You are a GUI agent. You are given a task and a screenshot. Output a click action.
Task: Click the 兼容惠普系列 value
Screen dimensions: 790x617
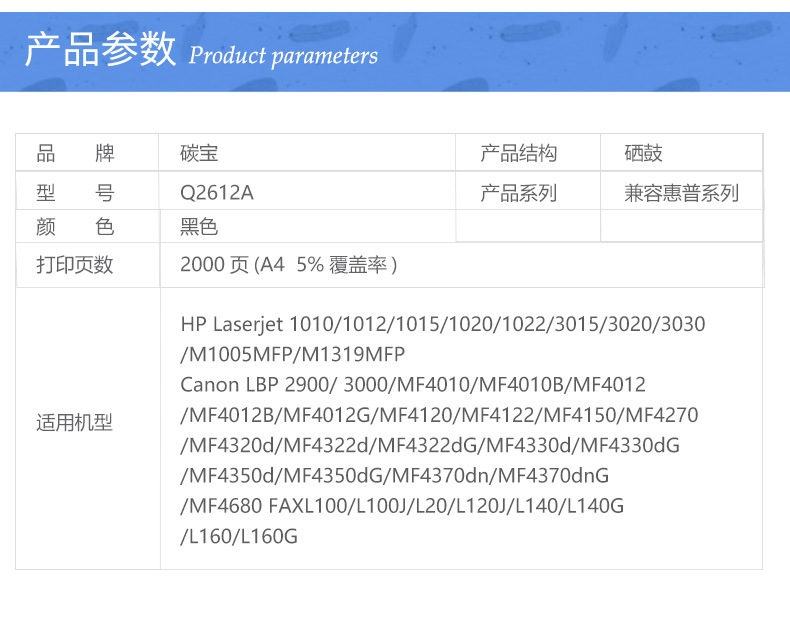coord(681,193)
